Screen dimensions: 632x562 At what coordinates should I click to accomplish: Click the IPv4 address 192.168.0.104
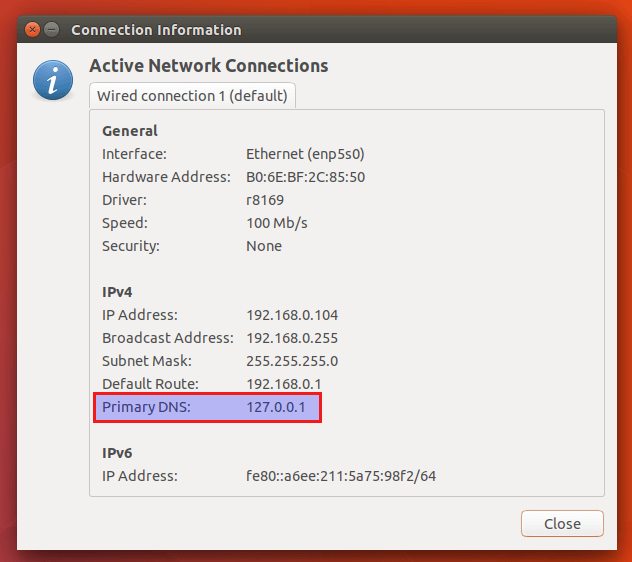(292, 315)
